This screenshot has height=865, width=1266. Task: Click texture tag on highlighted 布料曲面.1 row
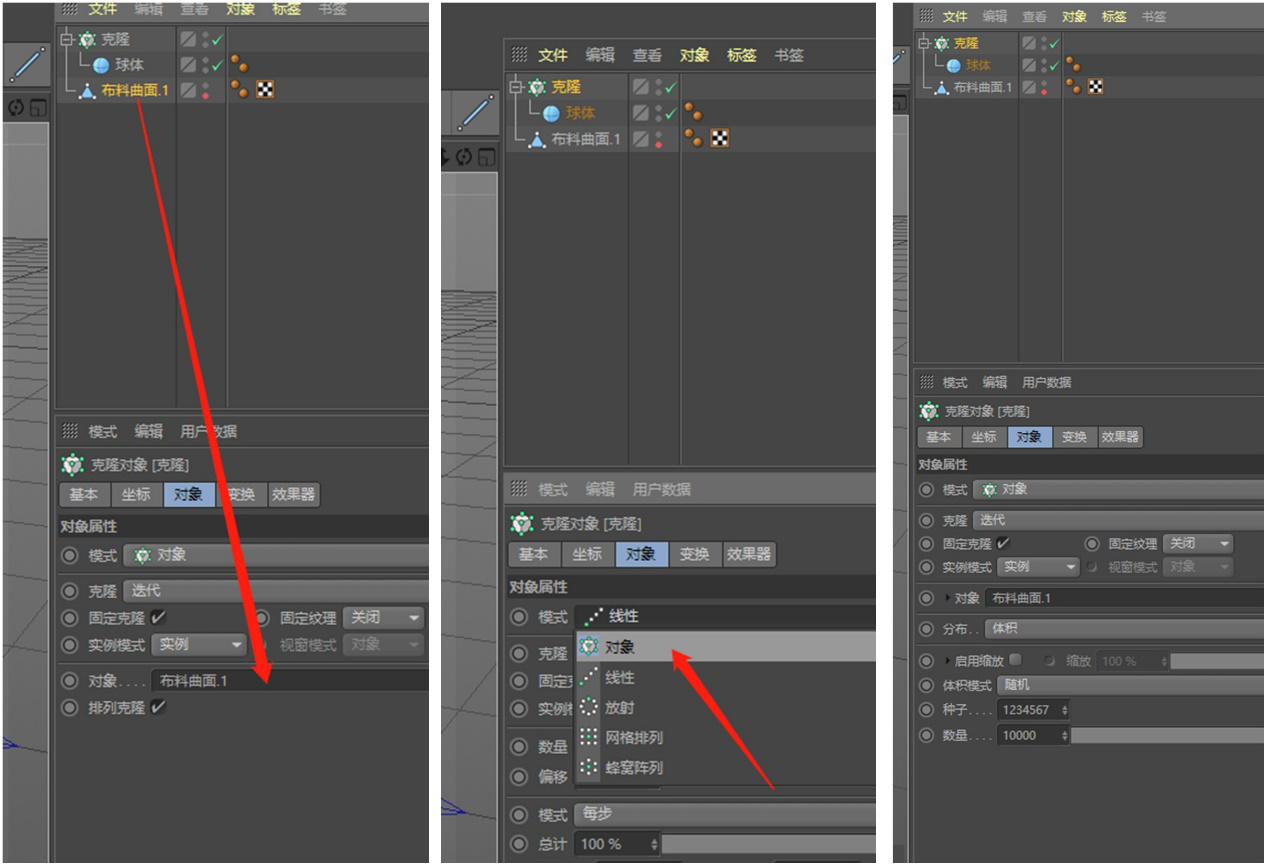pos(265,90)
